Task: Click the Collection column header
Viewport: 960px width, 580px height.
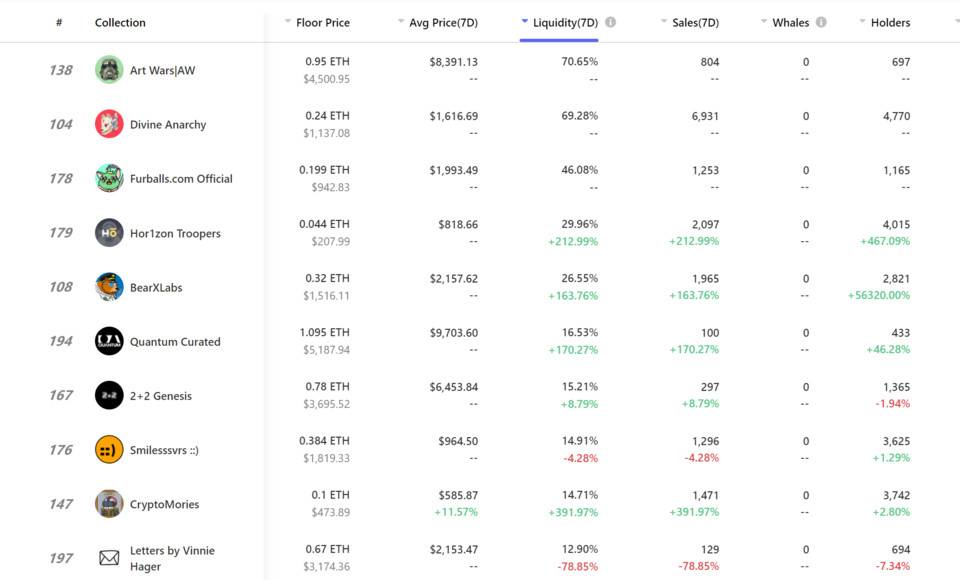Action: (120, 23)
